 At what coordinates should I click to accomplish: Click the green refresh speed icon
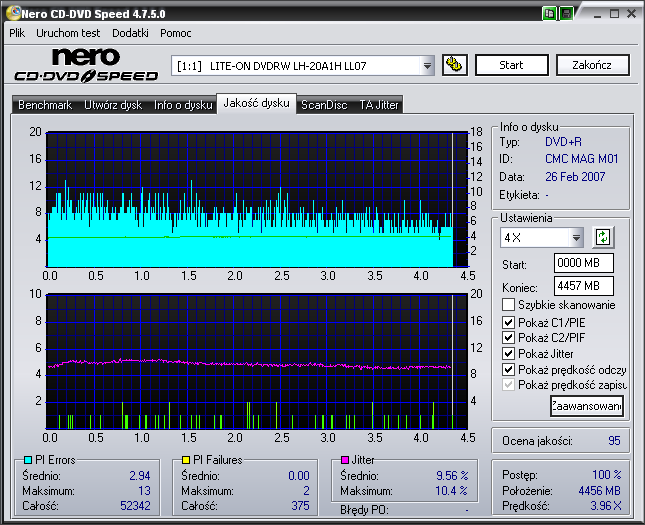(603, 237)
